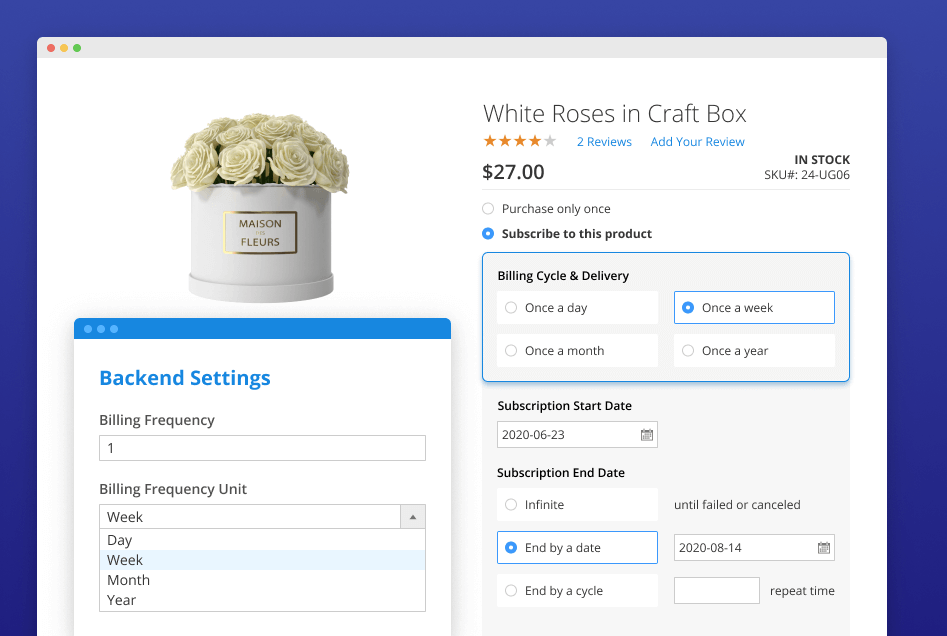Choose Once a day billing cycle
The height and width of the screenshot is (636, 947).
pos(512,308)
